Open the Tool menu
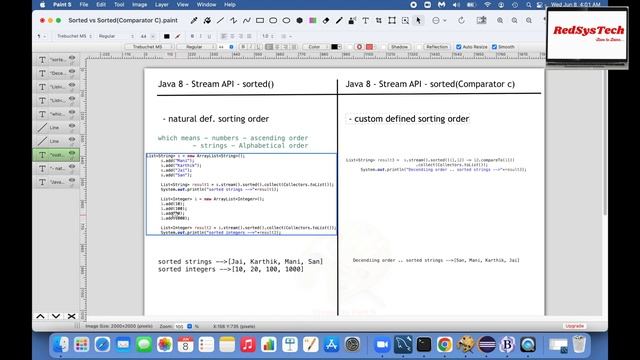 point(119,4)
